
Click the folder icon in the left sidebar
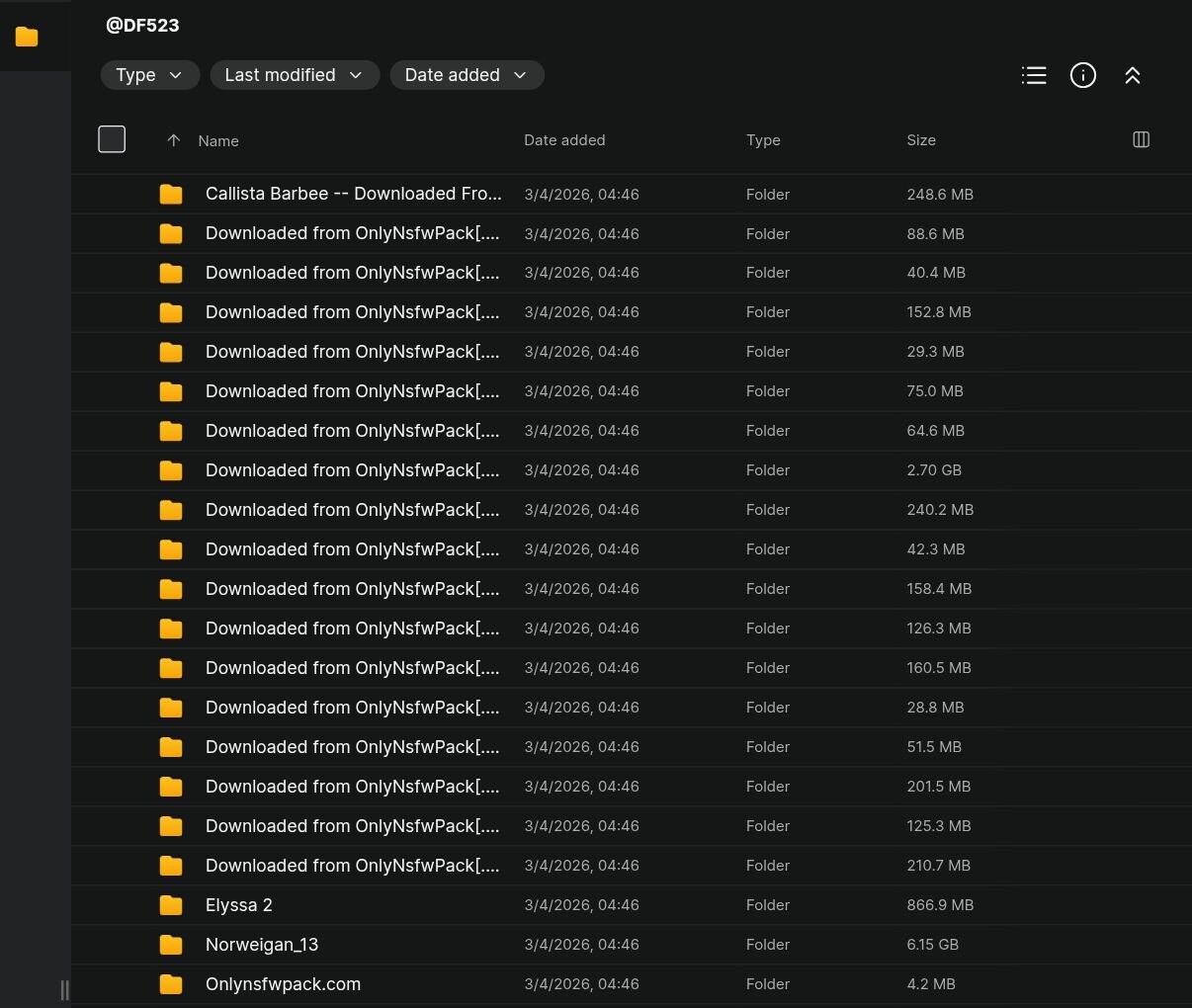(27, 38)
